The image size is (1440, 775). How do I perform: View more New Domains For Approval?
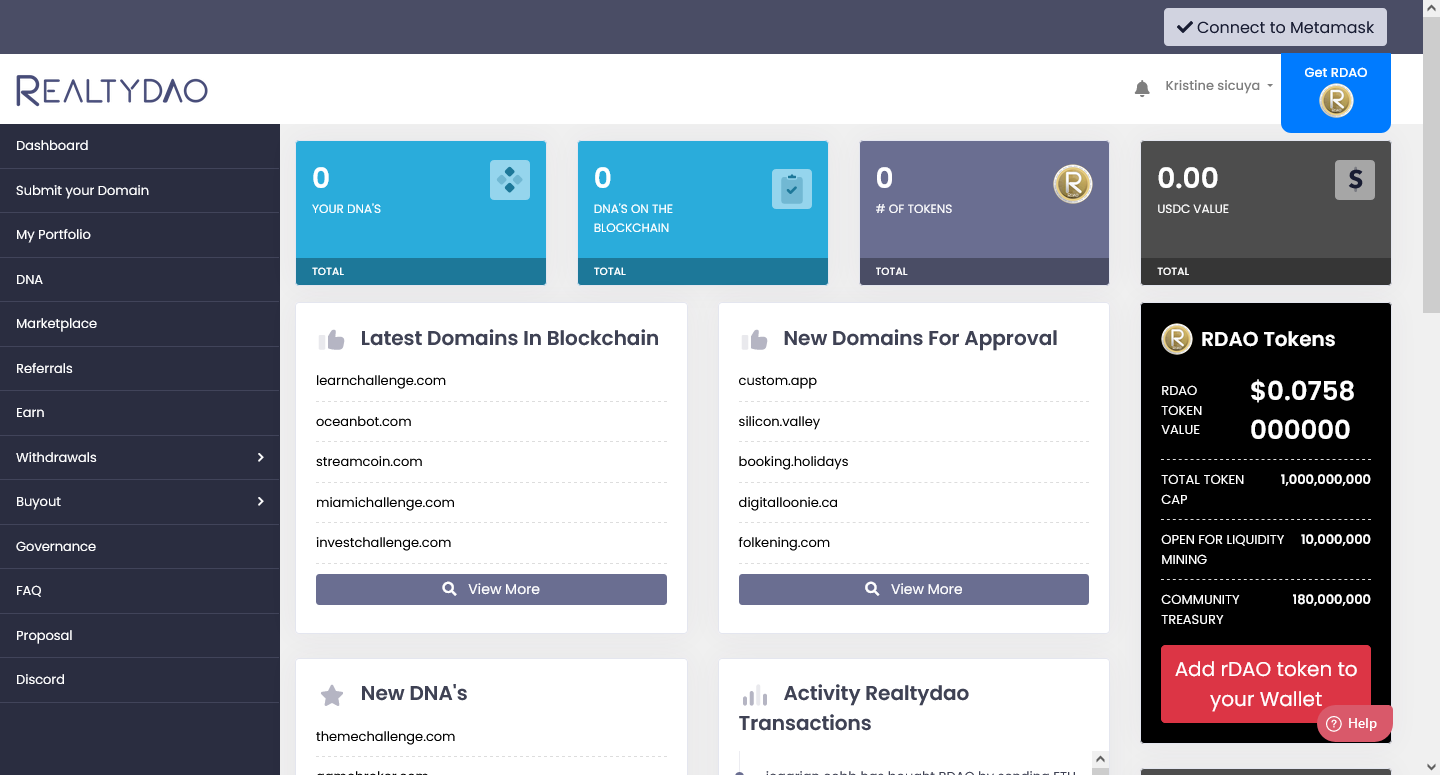914,589
